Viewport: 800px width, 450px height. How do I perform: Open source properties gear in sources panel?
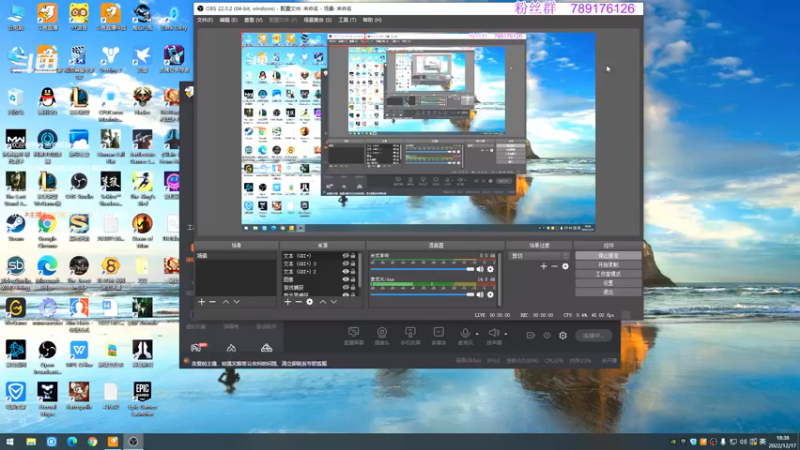[310, 302]
